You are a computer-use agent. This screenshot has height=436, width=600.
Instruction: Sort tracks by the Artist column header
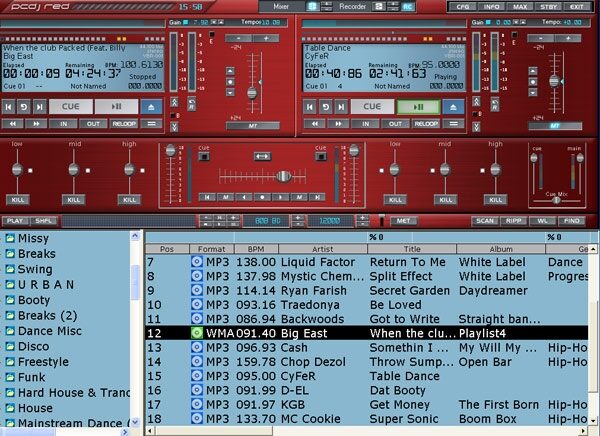tap(323, 249)
